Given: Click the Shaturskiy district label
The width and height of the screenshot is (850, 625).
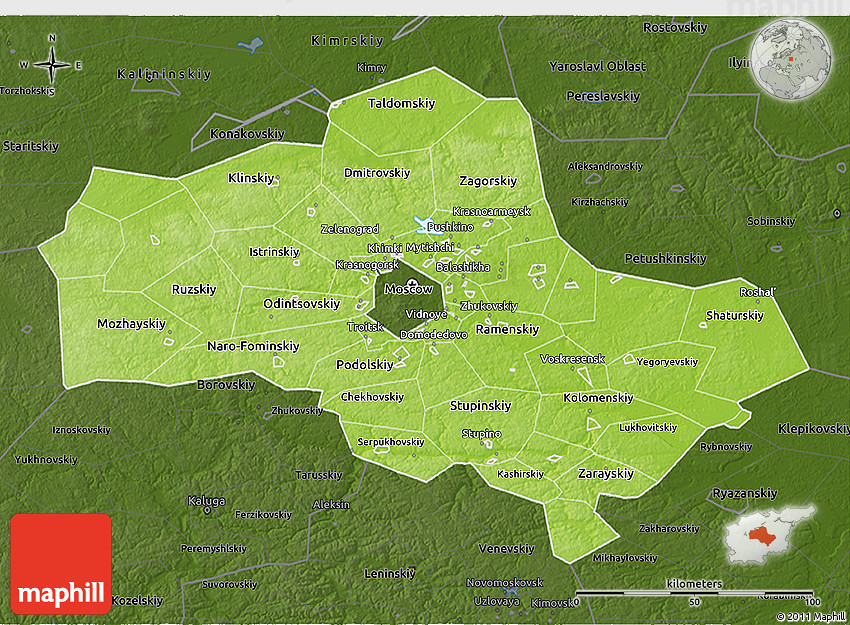Looking at the screenshot, I should pyautogui.click(x=734, y=315).
